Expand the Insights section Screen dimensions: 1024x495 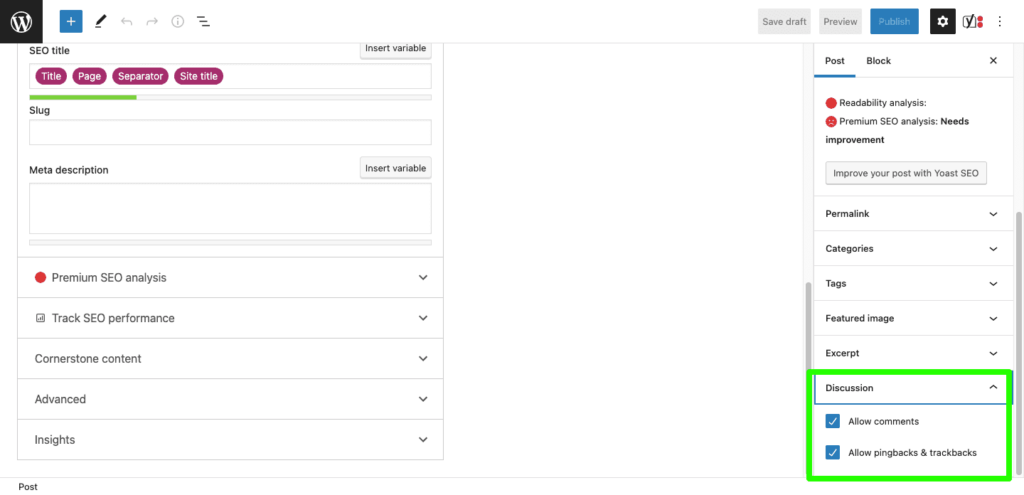tap(231, 439)
